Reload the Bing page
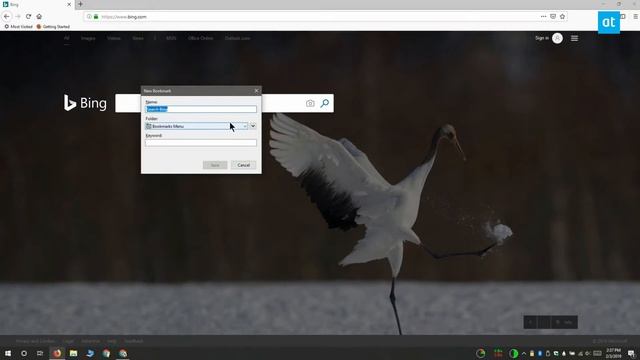Viewport: 640px width, 360px height. 29,16
